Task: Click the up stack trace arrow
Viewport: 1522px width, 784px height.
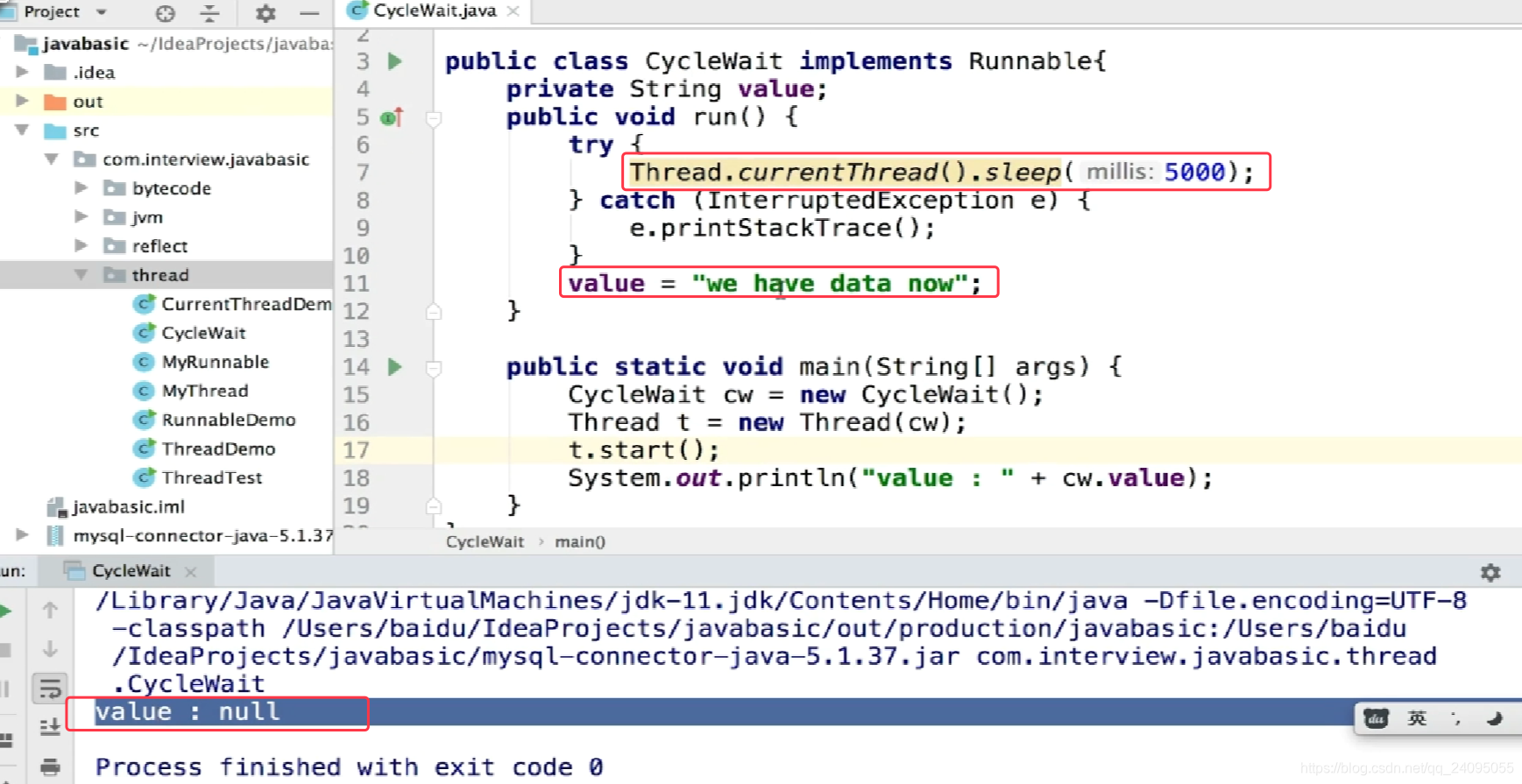Action: [x=50, y=610]
